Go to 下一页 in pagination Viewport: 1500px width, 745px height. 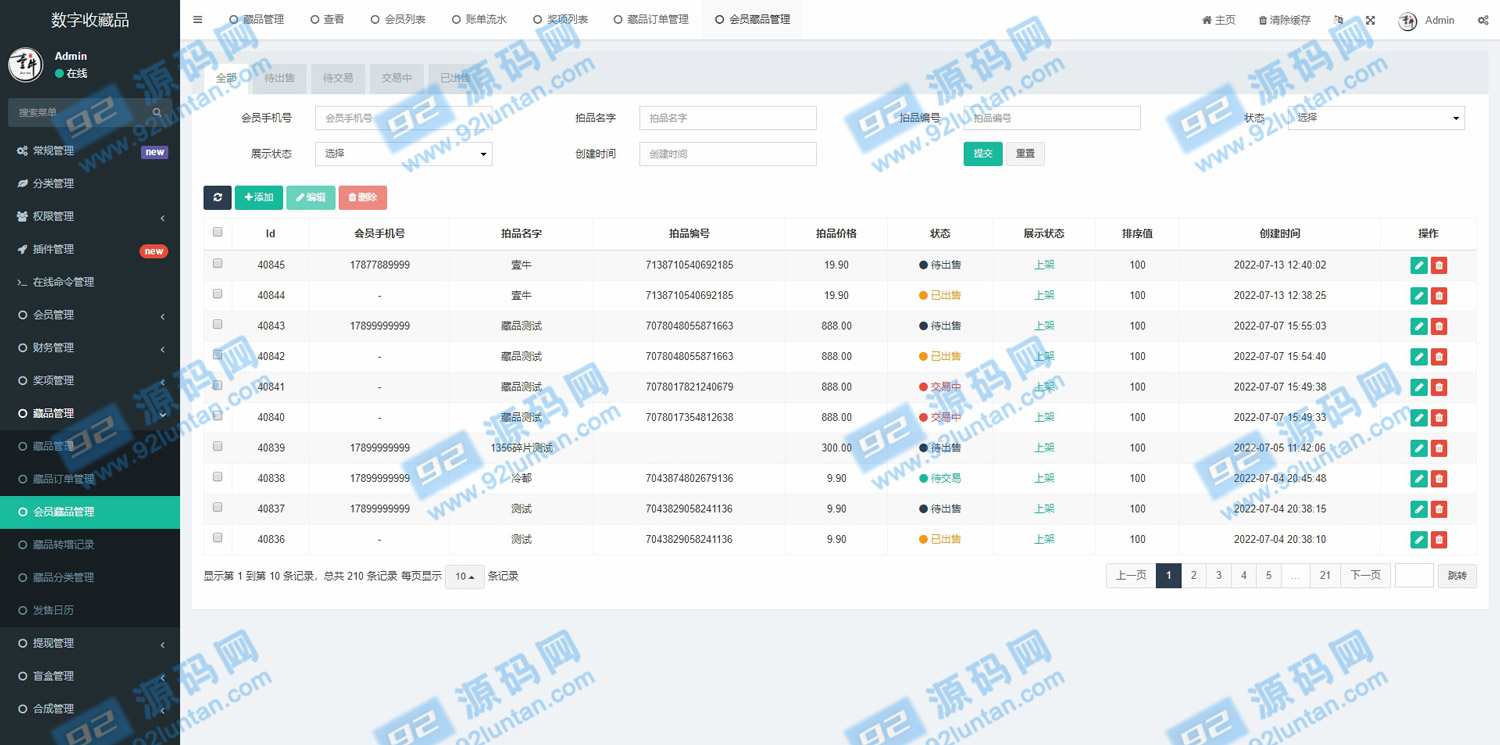coord(1364,576)
